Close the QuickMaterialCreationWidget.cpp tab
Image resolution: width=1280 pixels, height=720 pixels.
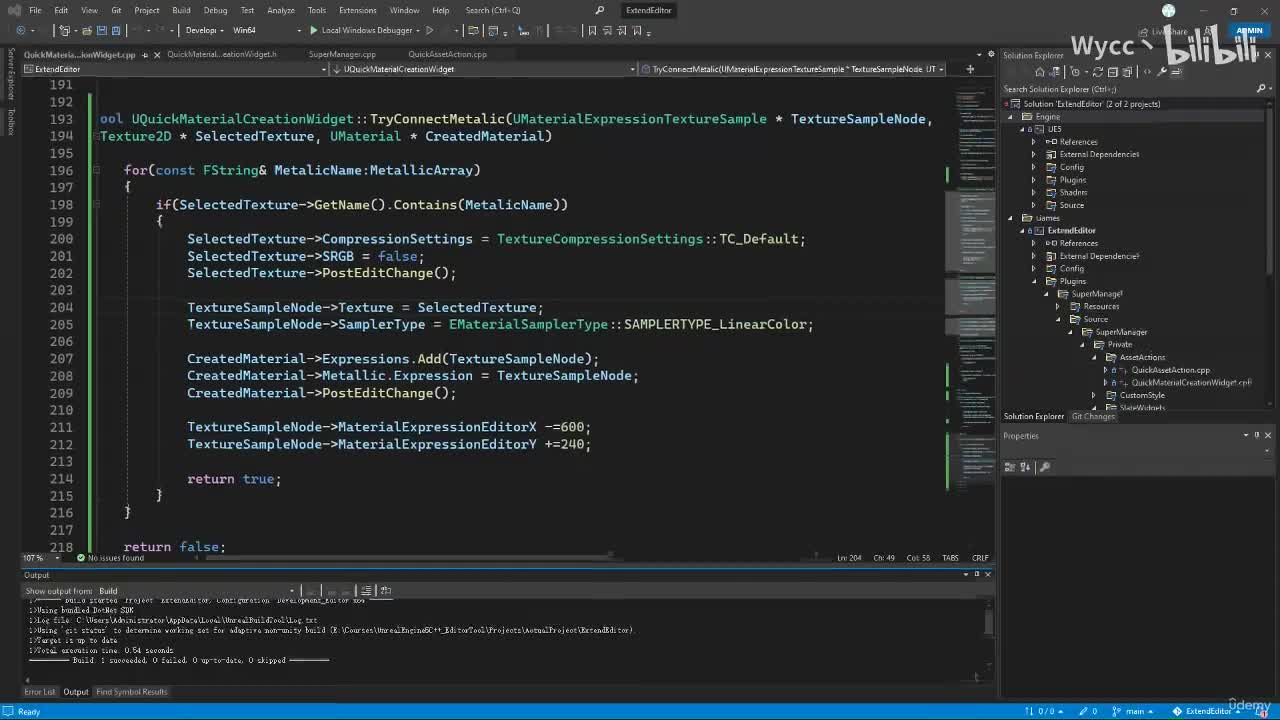tap(157, 54)
